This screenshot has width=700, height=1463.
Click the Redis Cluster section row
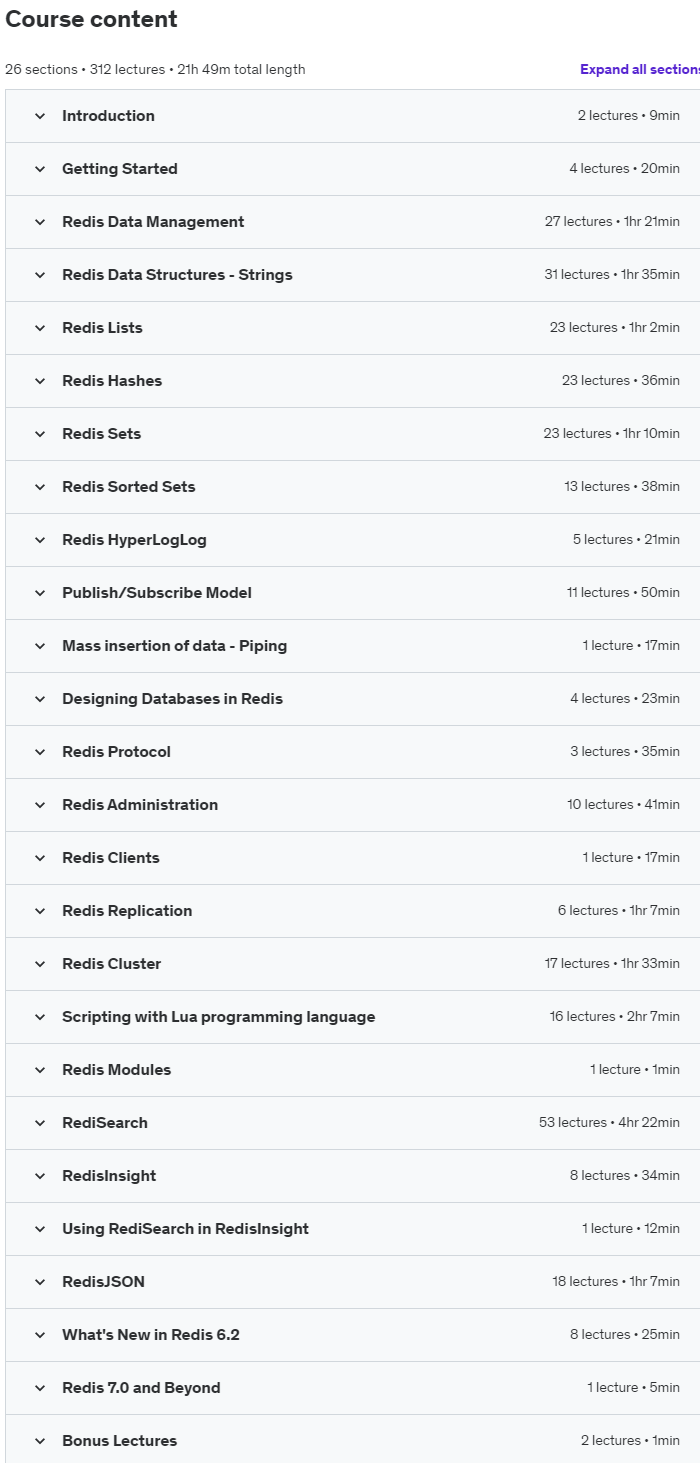pos(352,964)
